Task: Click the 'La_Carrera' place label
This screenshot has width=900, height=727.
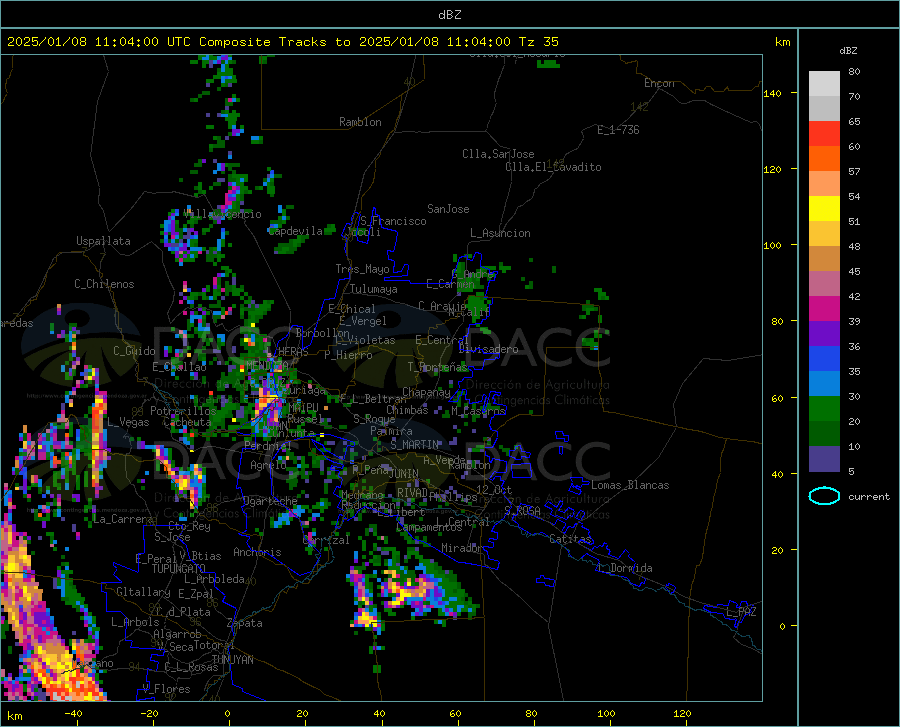Action: pyautogui.click(x=123, y=519)
